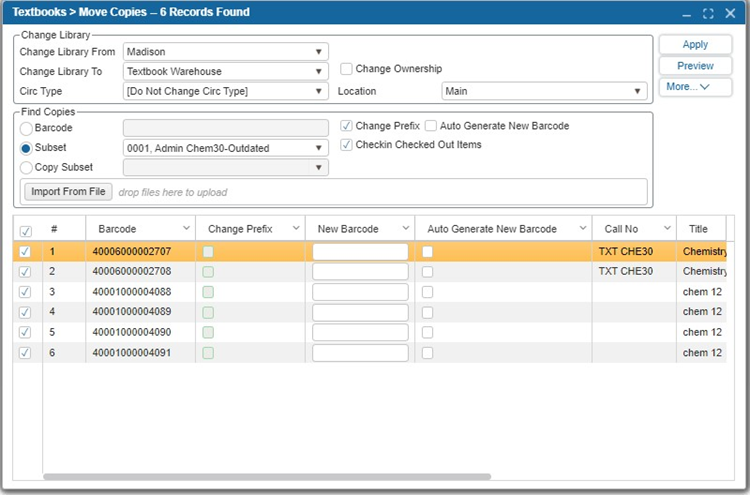Toggle Change Prefix box in row 1
The image size is (750, 495).
208,252
